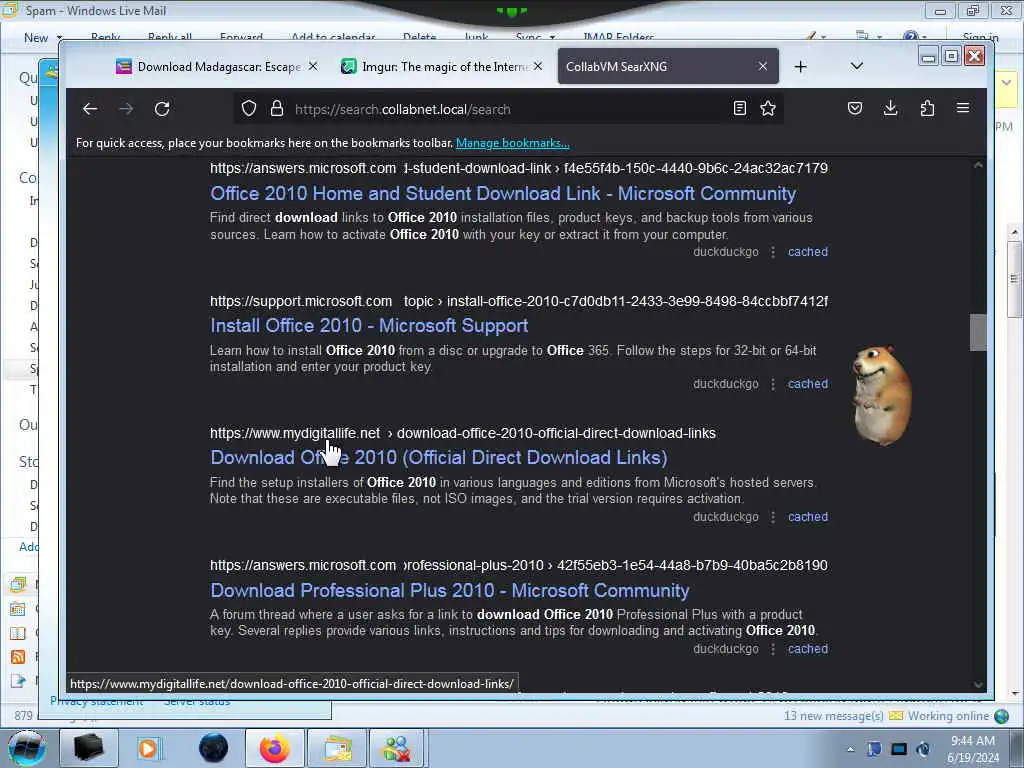Open cached copy of Install Office 2010 result
1024x768 pixels.
pyautogui.click(x=808, y=384)
